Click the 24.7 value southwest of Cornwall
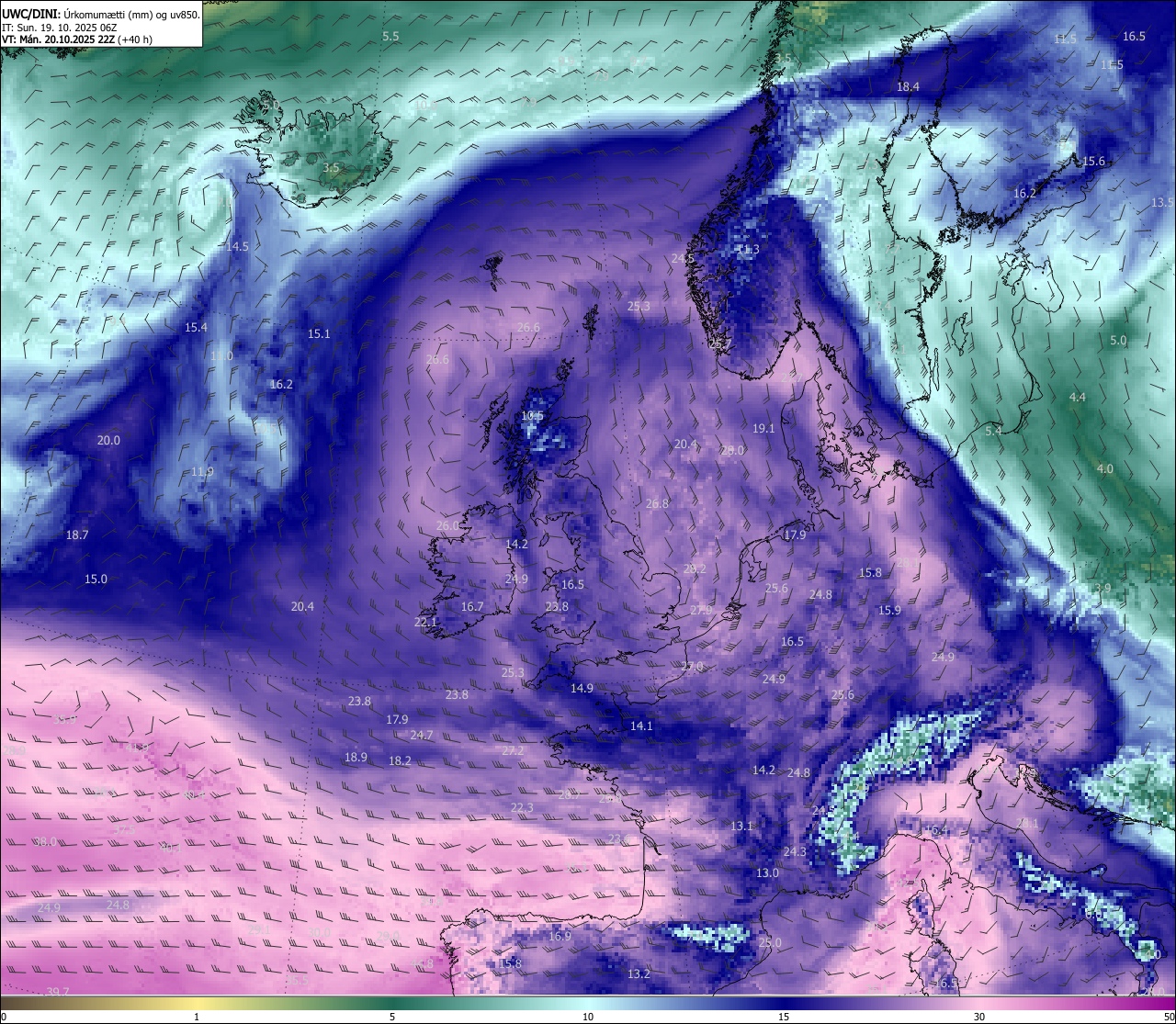1176x1024 pixels. pos(421,735)
